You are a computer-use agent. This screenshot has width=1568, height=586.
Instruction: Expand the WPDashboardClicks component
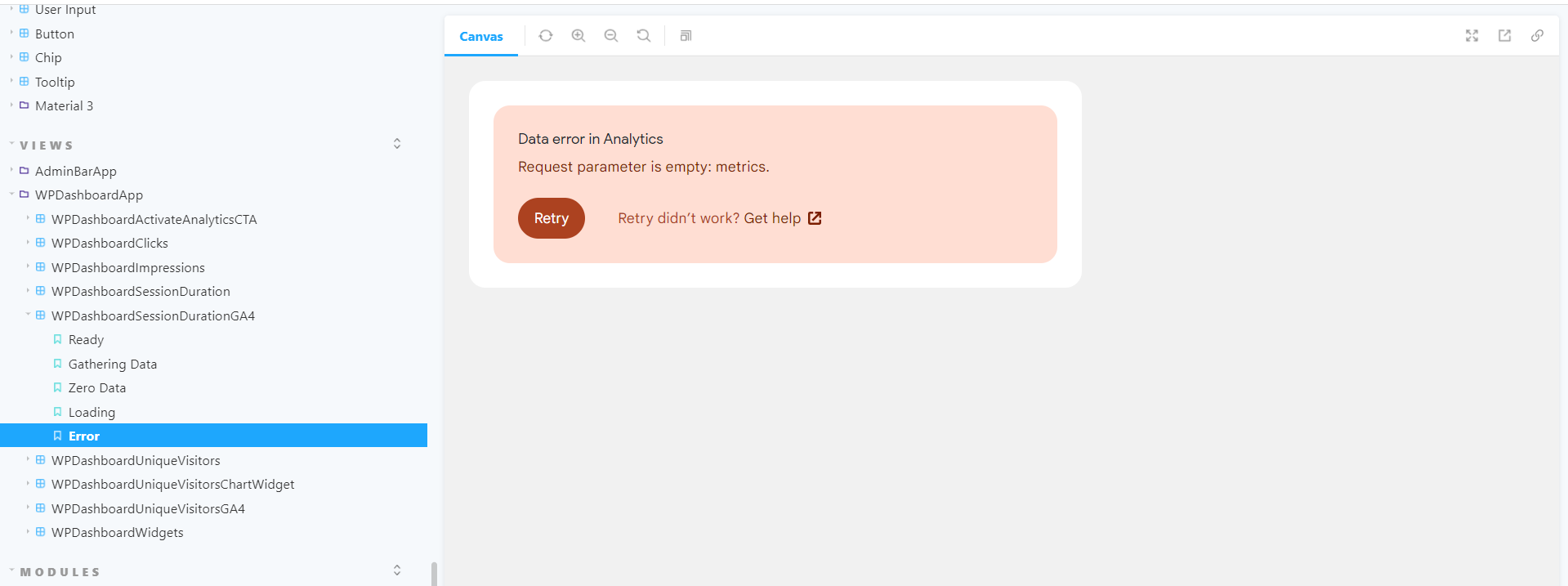pyautogui.click(x=27, y=243)
